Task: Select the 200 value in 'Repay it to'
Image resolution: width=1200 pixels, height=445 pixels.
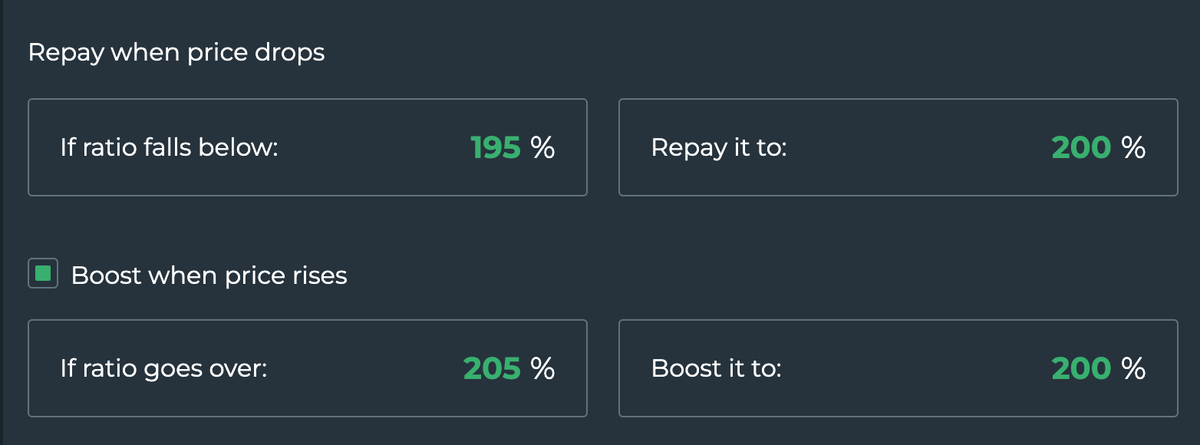Action: [x=1081, y=148]
